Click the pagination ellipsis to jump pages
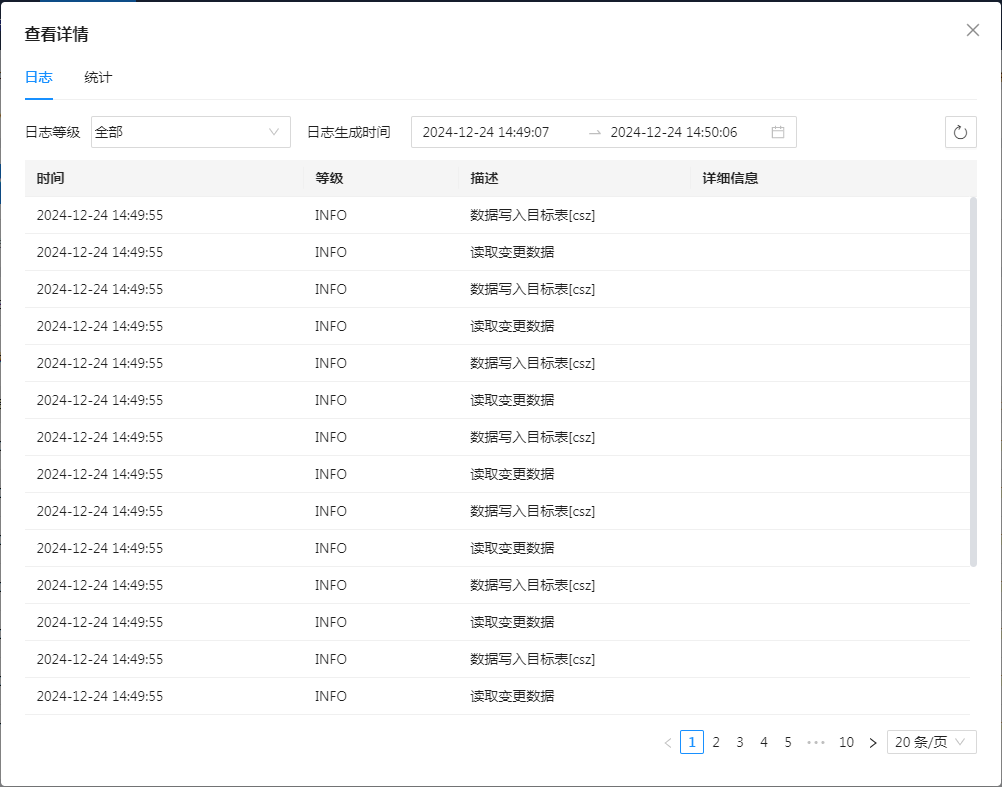The image size is (1002, 787). pos(815,742)
